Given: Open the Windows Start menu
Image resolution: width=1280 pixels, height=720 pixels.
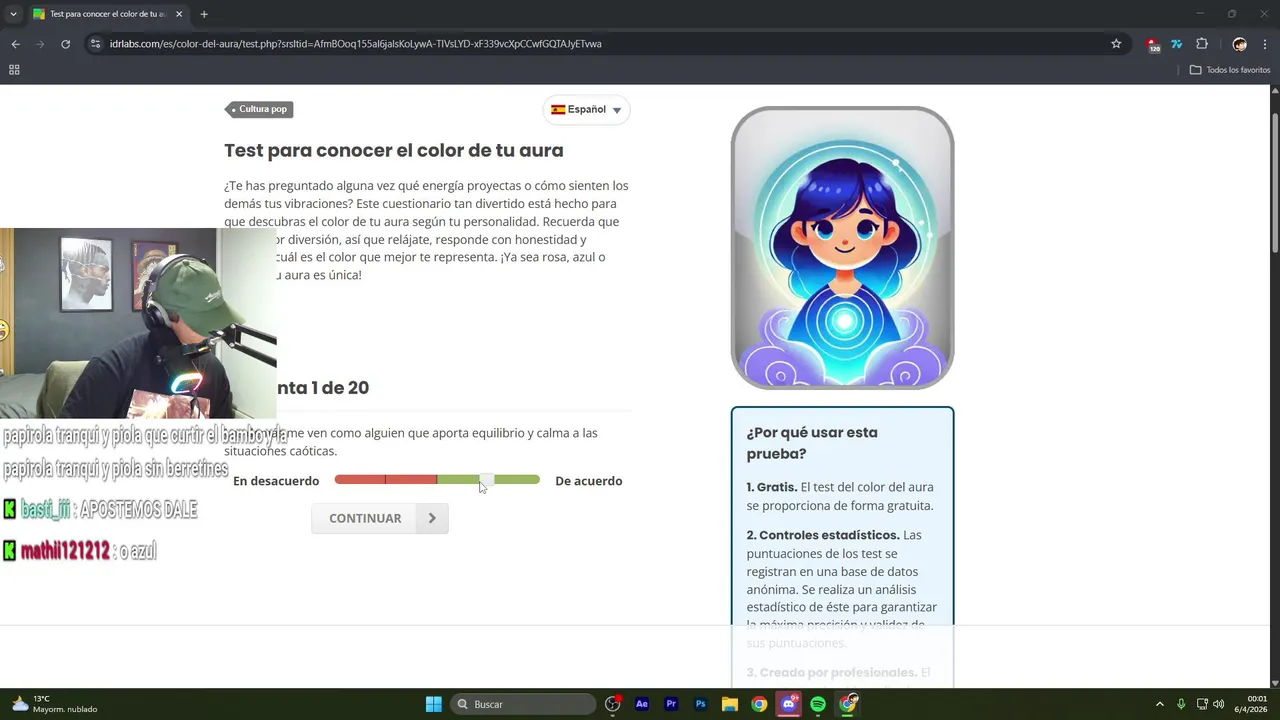Looking at the screenshot, I should point(434,704).
